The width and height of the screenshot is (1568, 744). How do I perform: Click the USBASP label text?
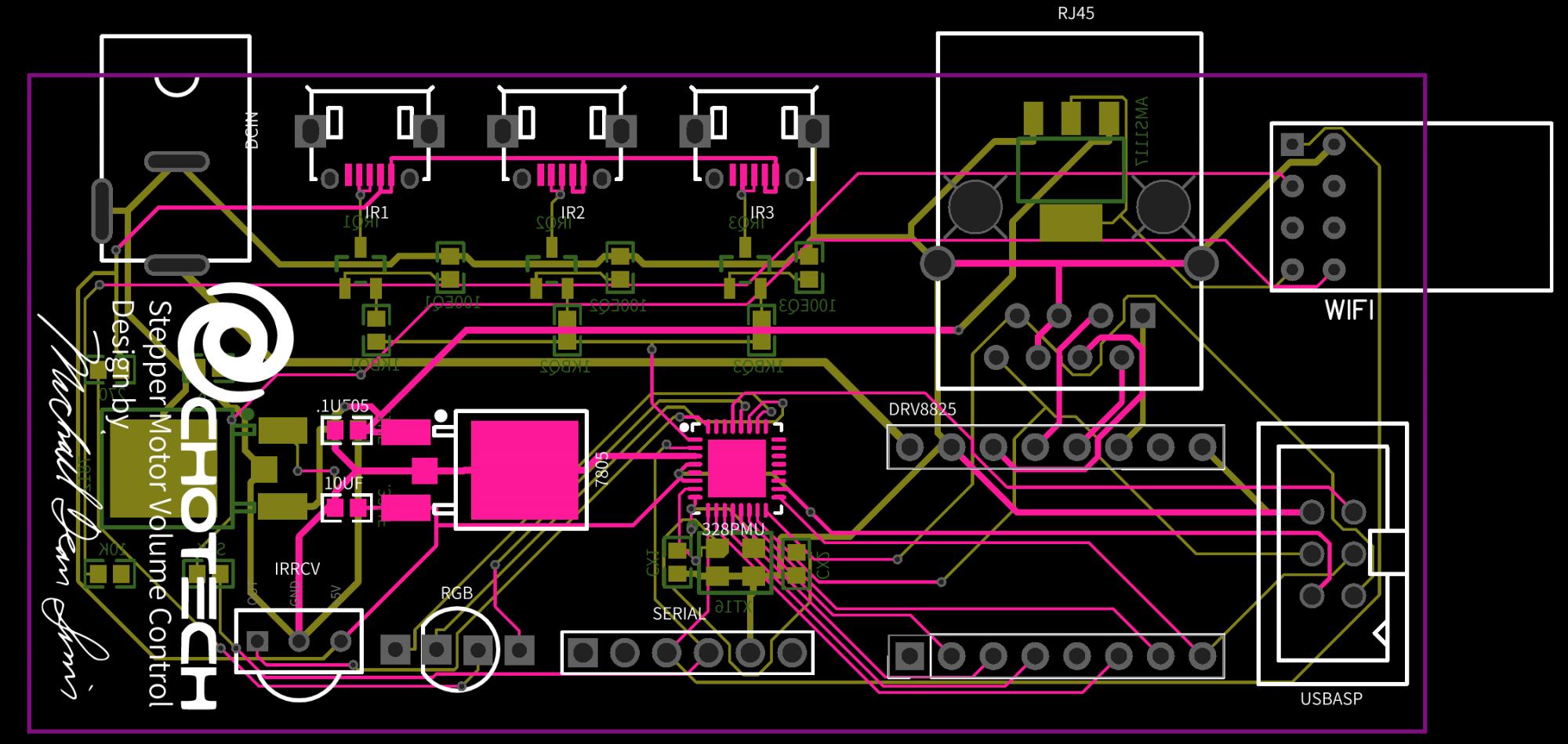(x=1331, y=698)
